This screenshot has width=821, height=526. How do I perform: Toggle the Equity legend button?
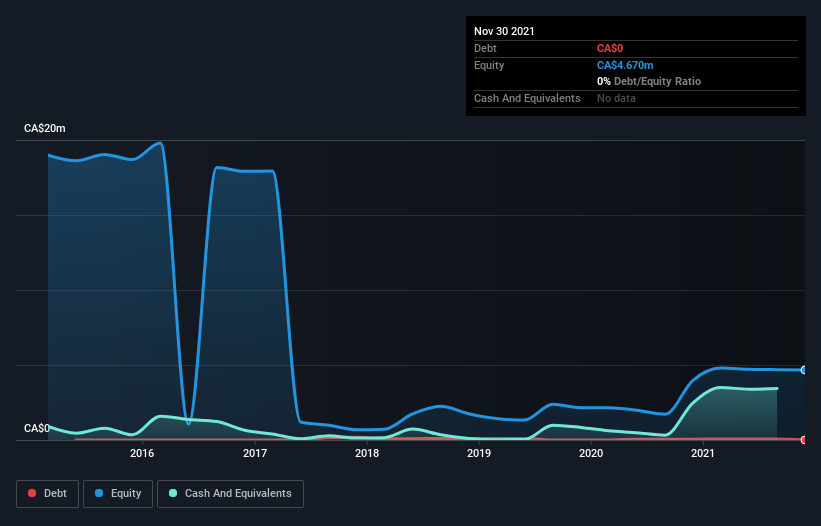[118, 494]
